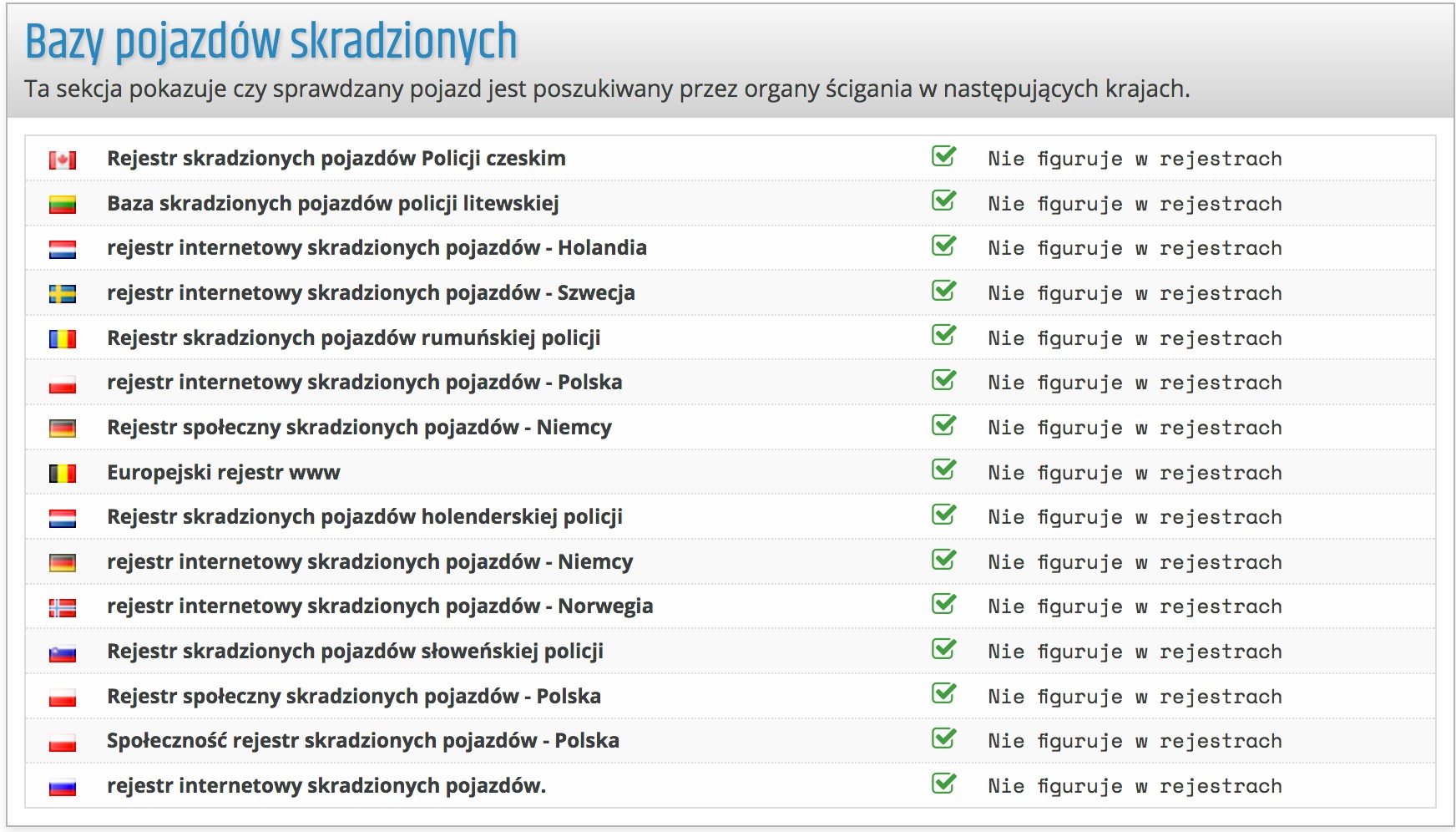
Task: Click 'Nie figuruje w rejestrach' in Policji czeskim row
Action: [x=1135, y=159]
